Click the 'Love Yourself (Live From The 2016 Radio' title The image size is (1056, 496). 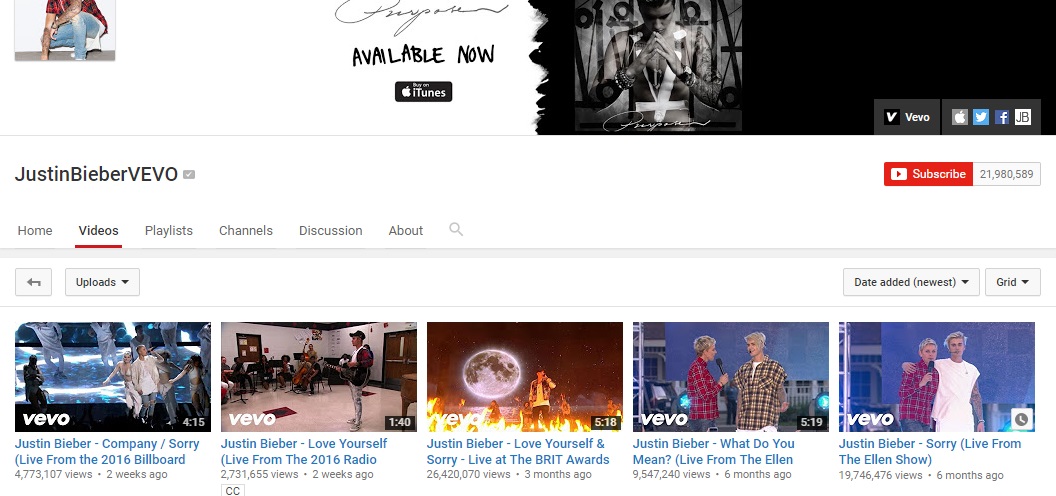click(x=304, y=452)
